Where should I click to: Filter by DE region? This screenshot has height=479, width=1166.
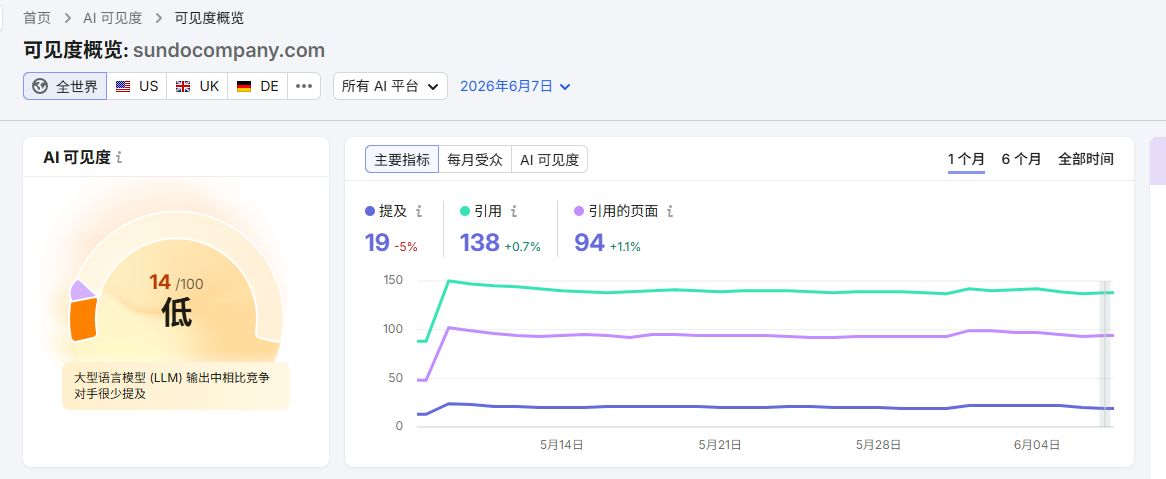[257, 86]
